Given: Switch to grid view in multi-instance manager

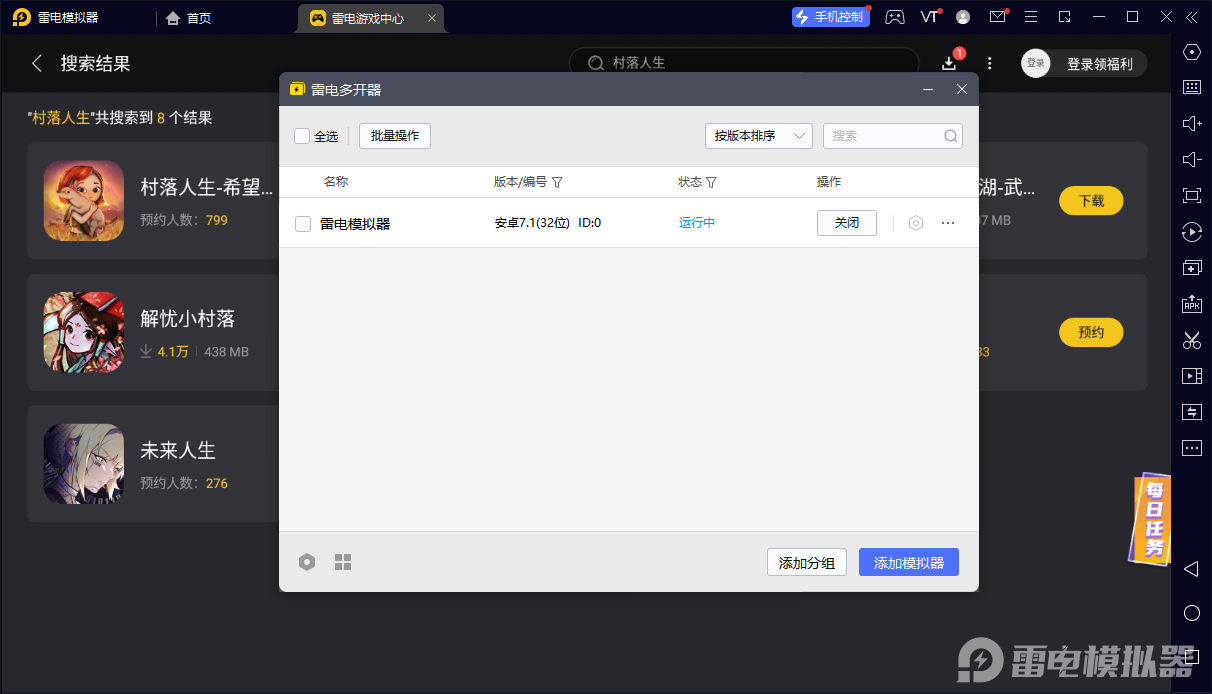Looking at the screenshot, I should coord(343,562).
